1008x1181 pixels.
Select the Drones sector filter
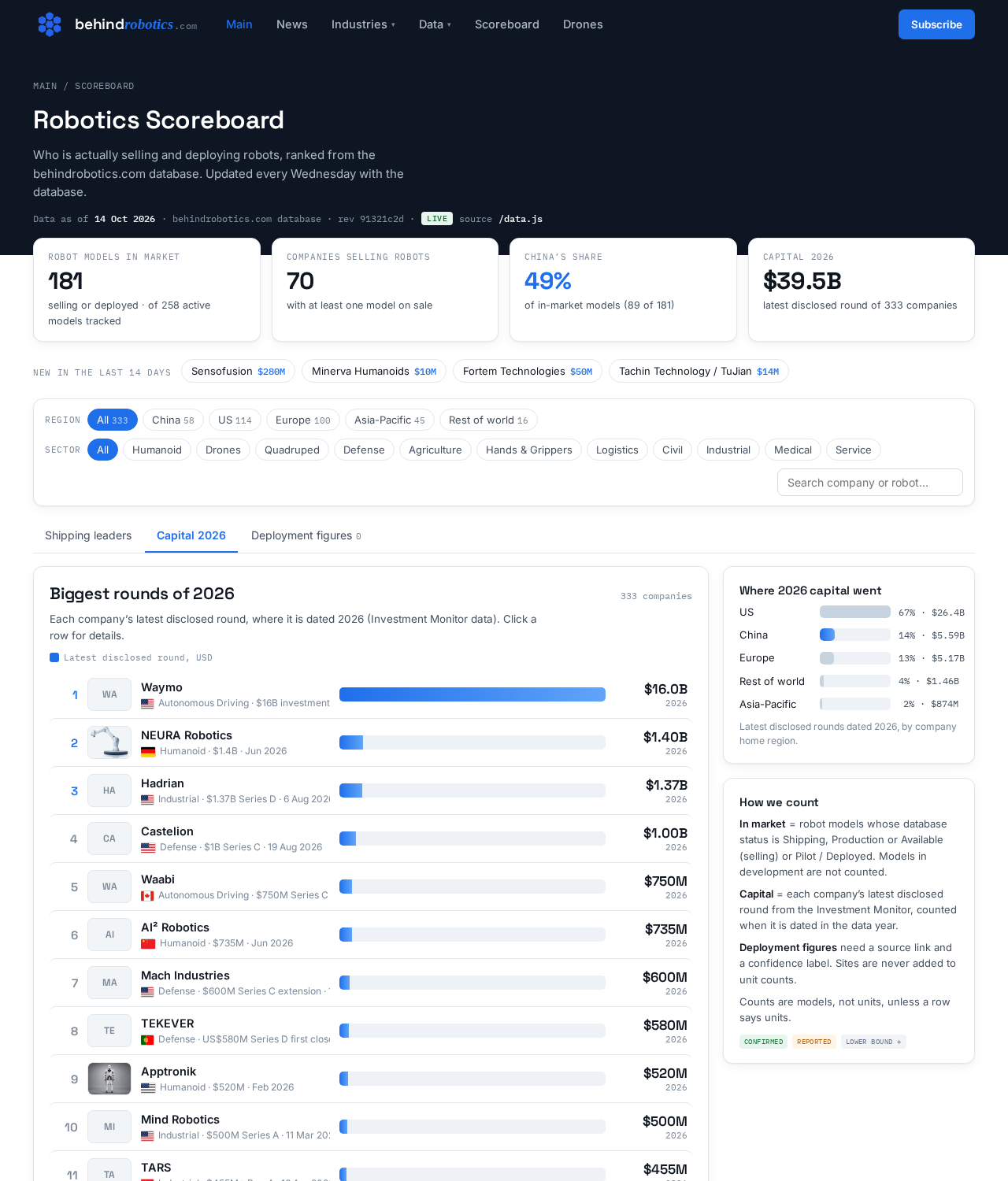click(x=223, y=450)
